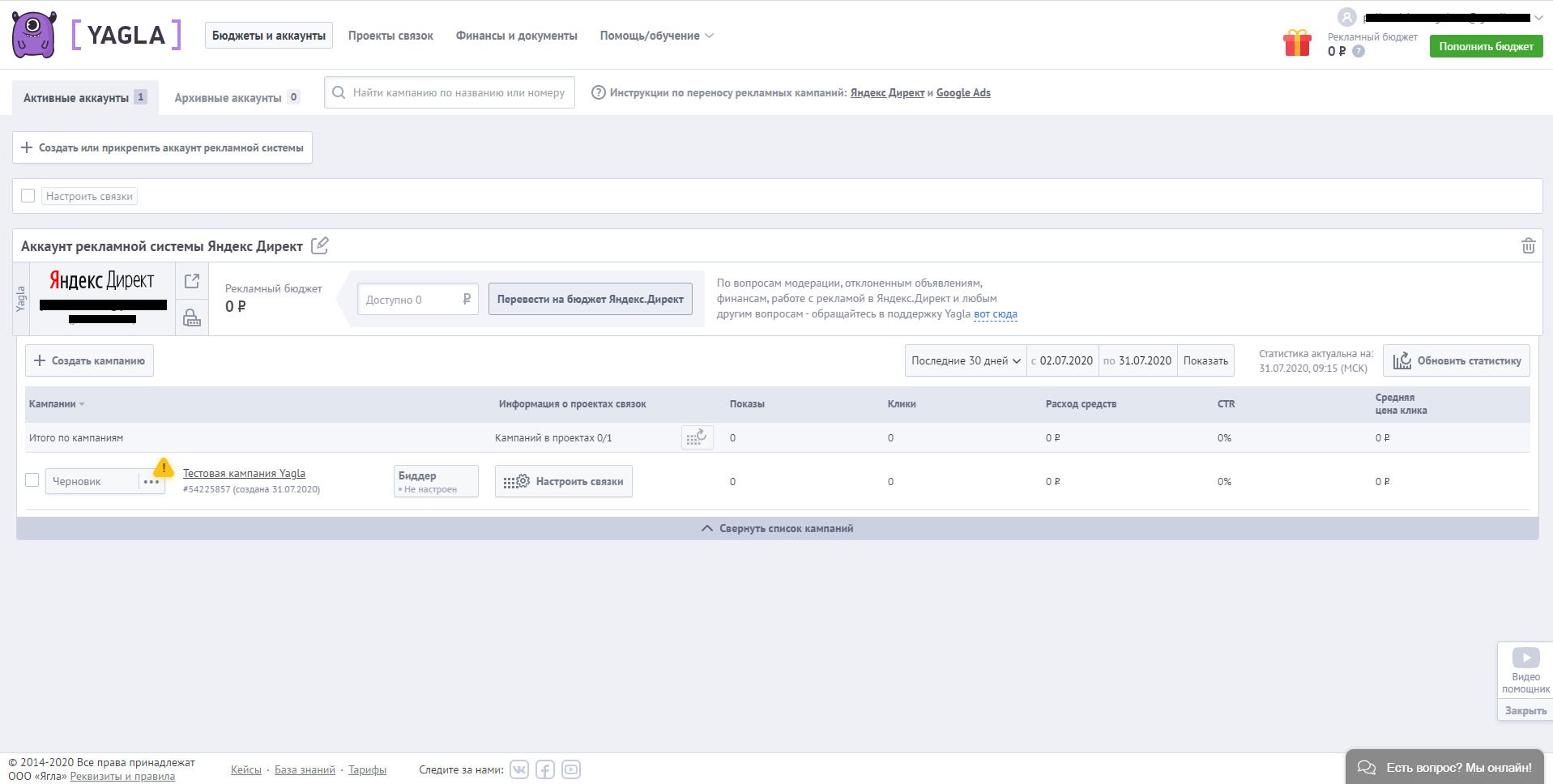
Task: Follow the вот сюда support link
Action: [x=995, y=314]
